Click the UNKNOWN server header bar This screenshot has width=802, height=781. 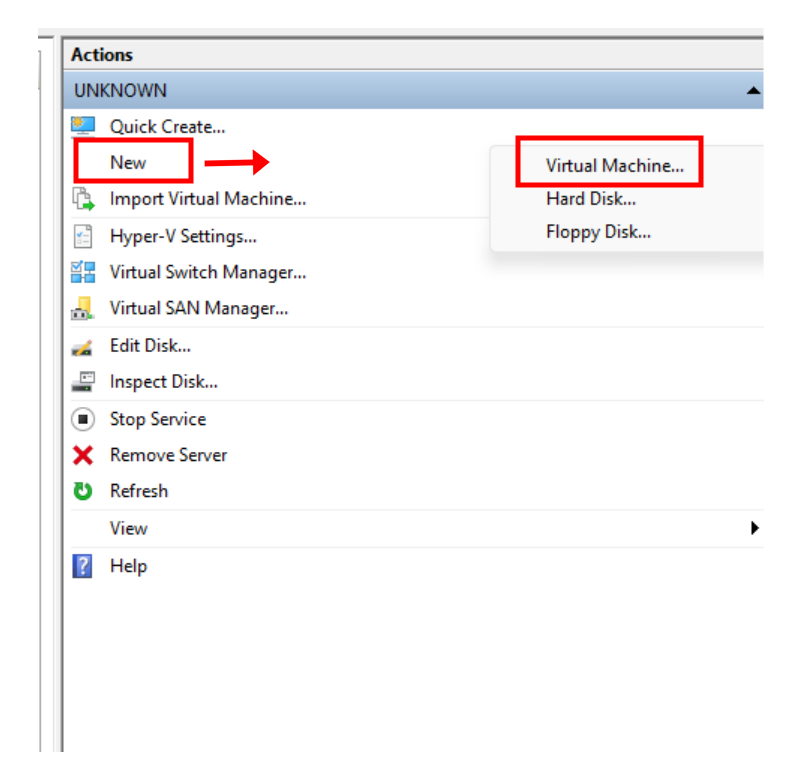(400, 91)
